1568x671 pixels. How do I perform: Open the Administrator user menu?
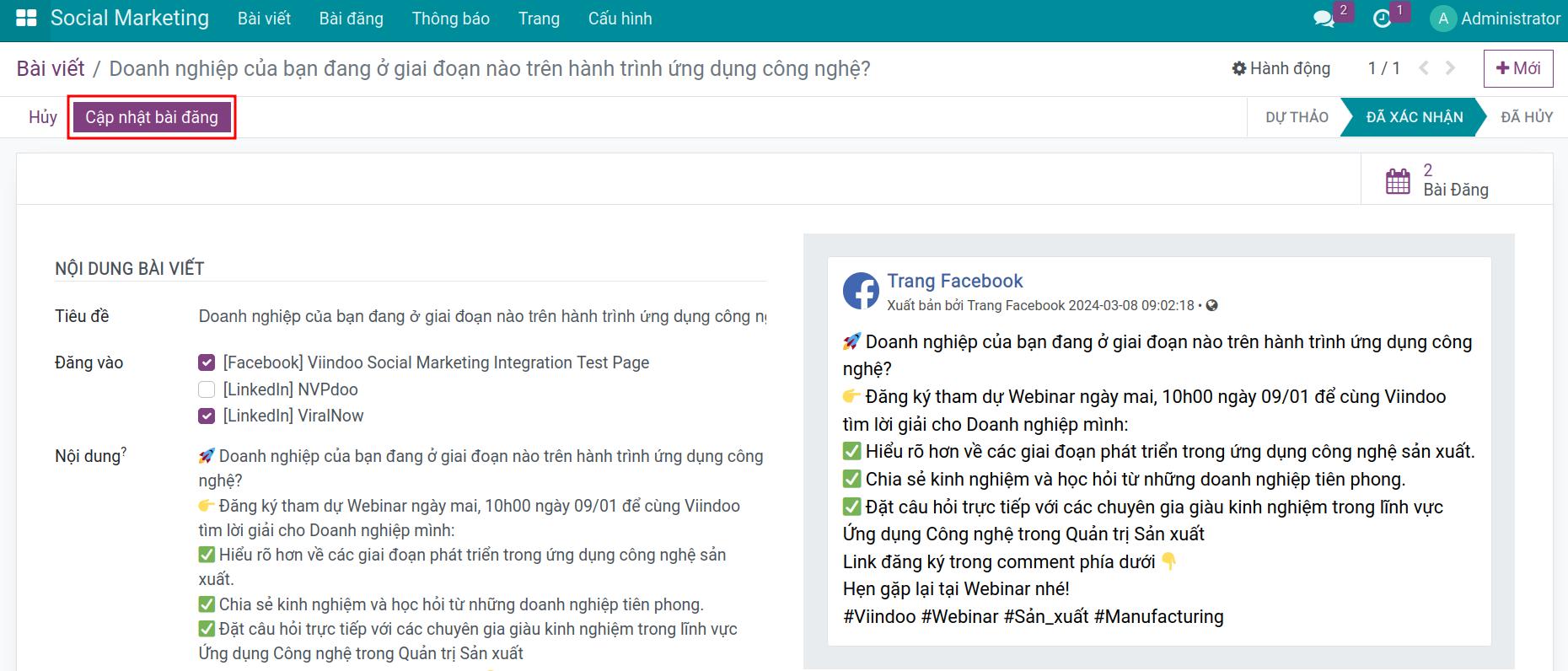pos(1496,19)
